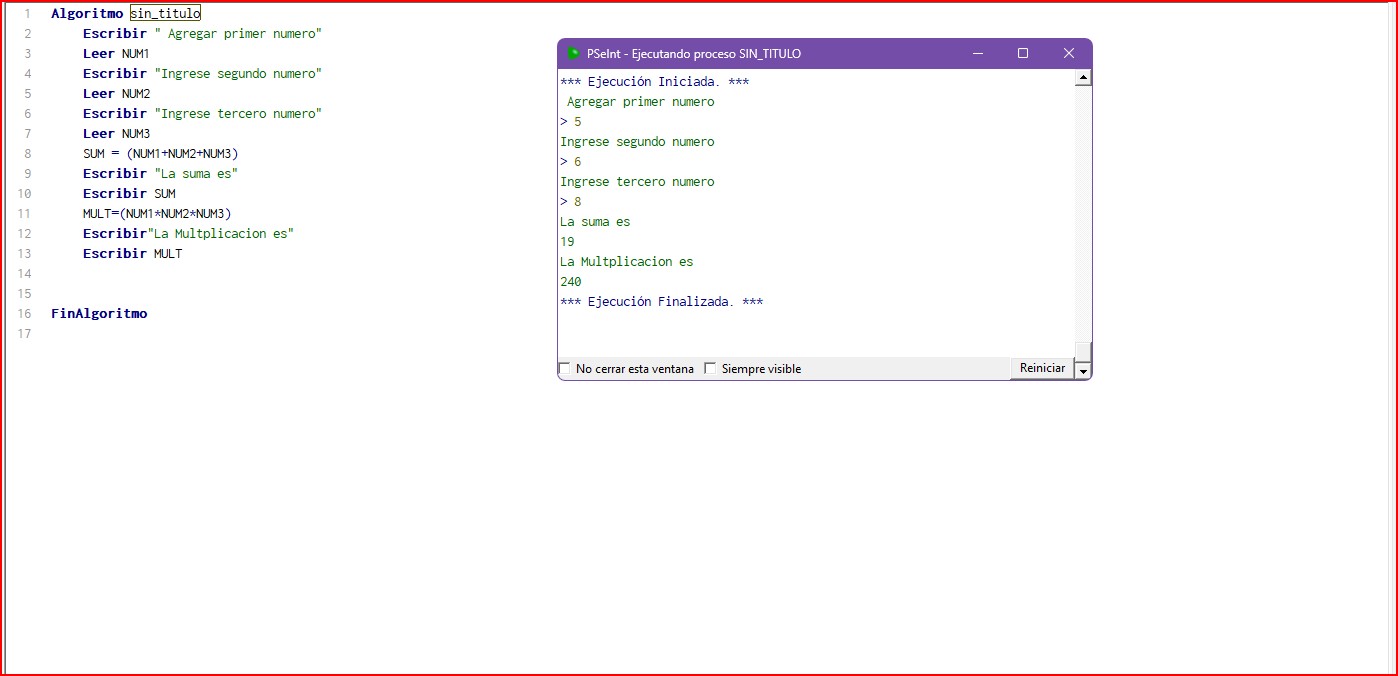Click the green PSeInt icon in the title bar
1398x676 pixels.
point(574,54)
